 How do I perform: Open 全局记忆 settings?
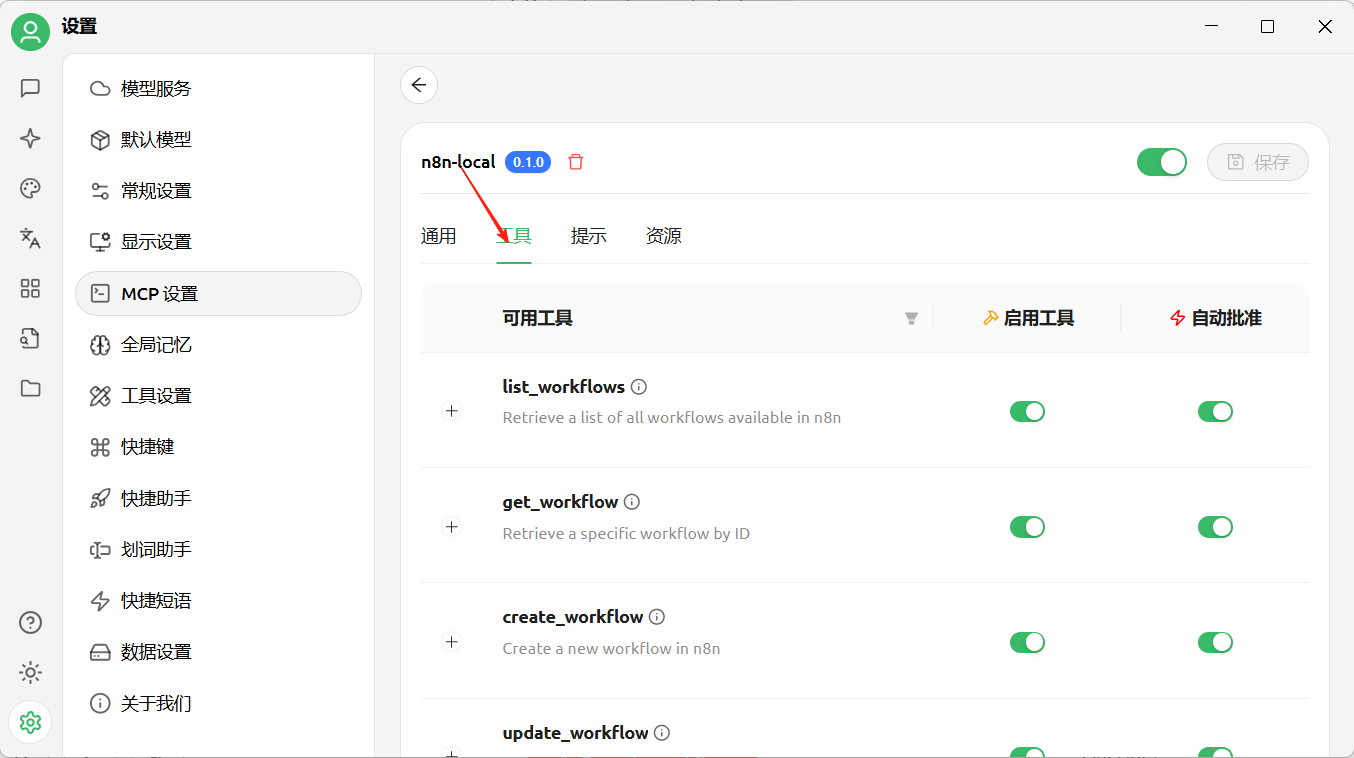218,345
